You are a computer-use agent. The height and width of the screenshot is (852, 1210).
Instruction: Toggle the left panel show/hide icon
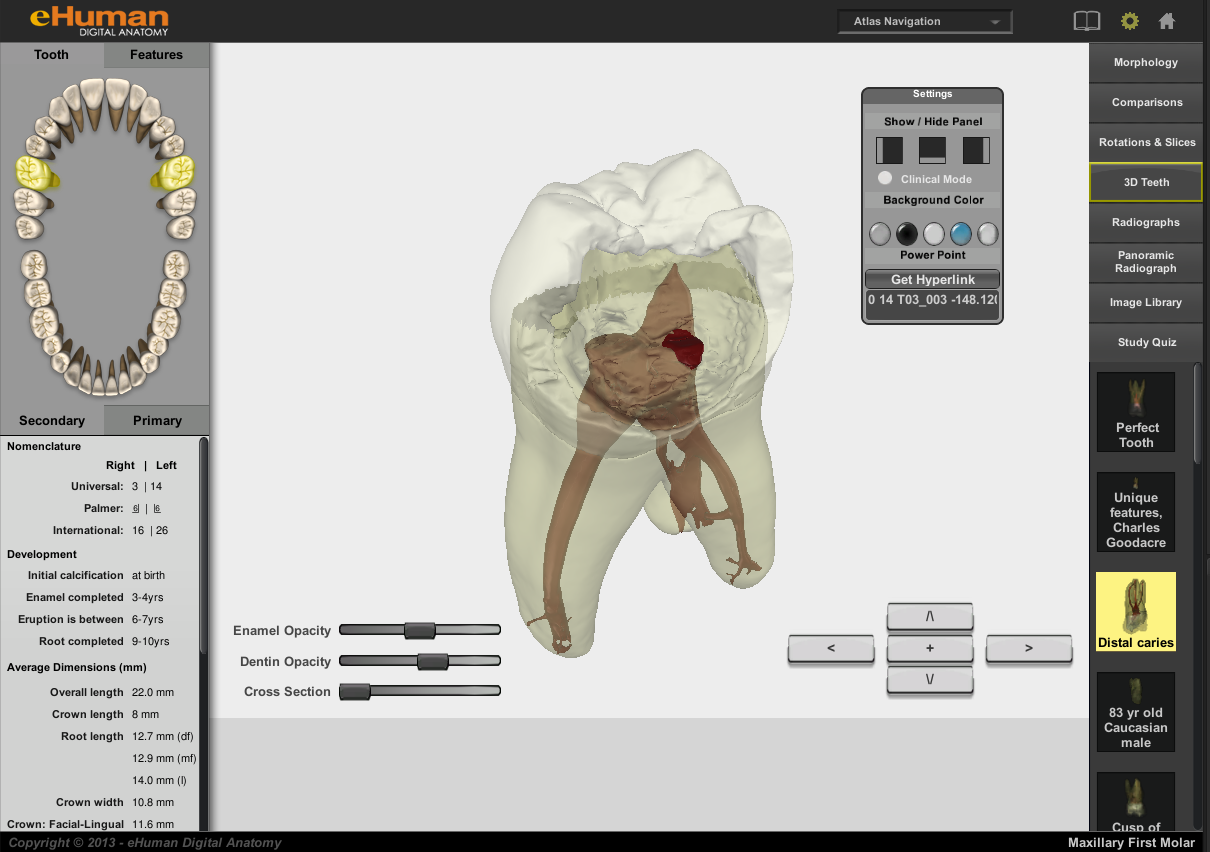pyautogui.click(x=889, y=150)
